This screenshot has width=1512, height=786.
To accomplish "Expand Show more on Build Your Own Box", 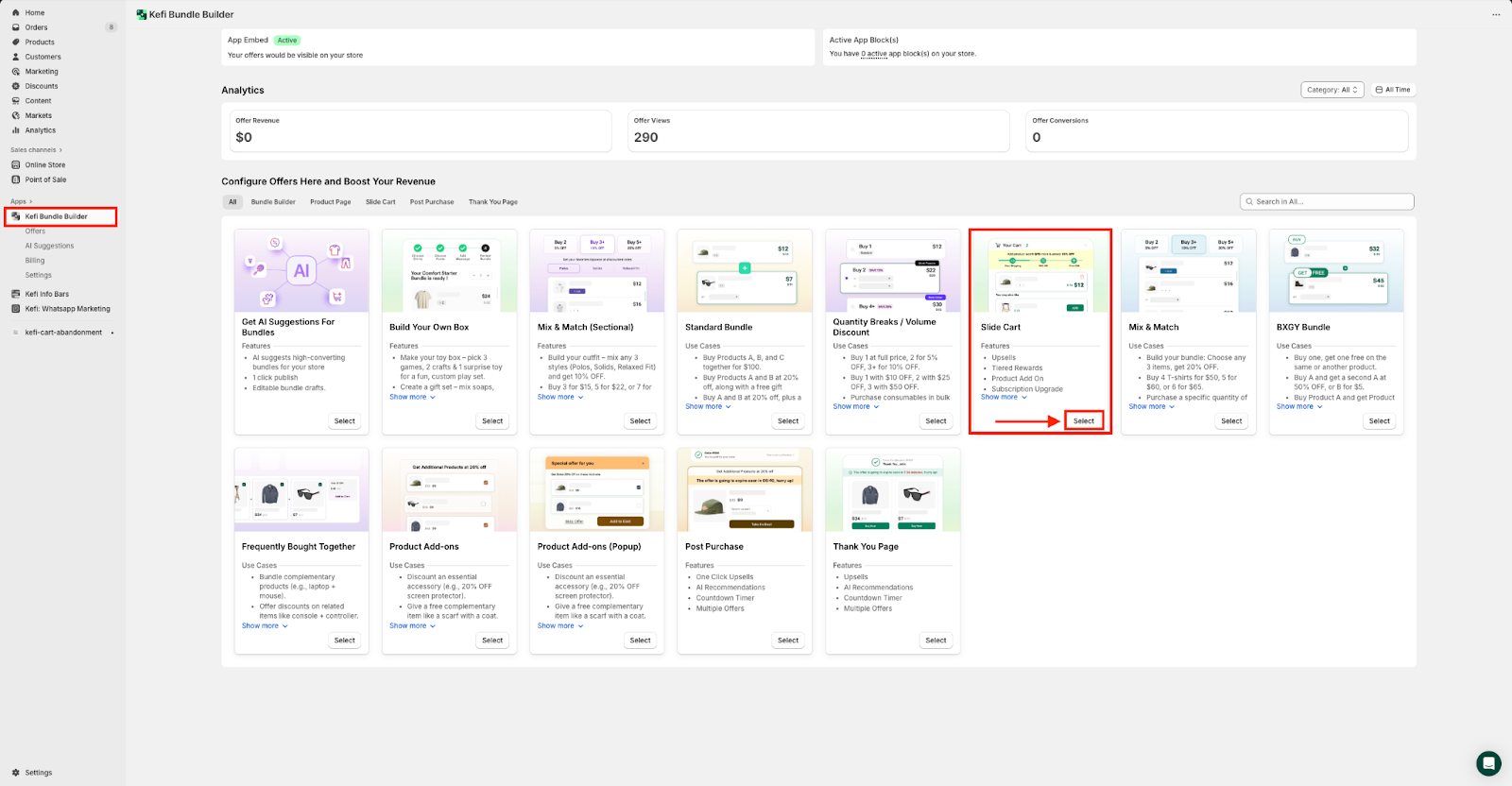I will point(412,398).
